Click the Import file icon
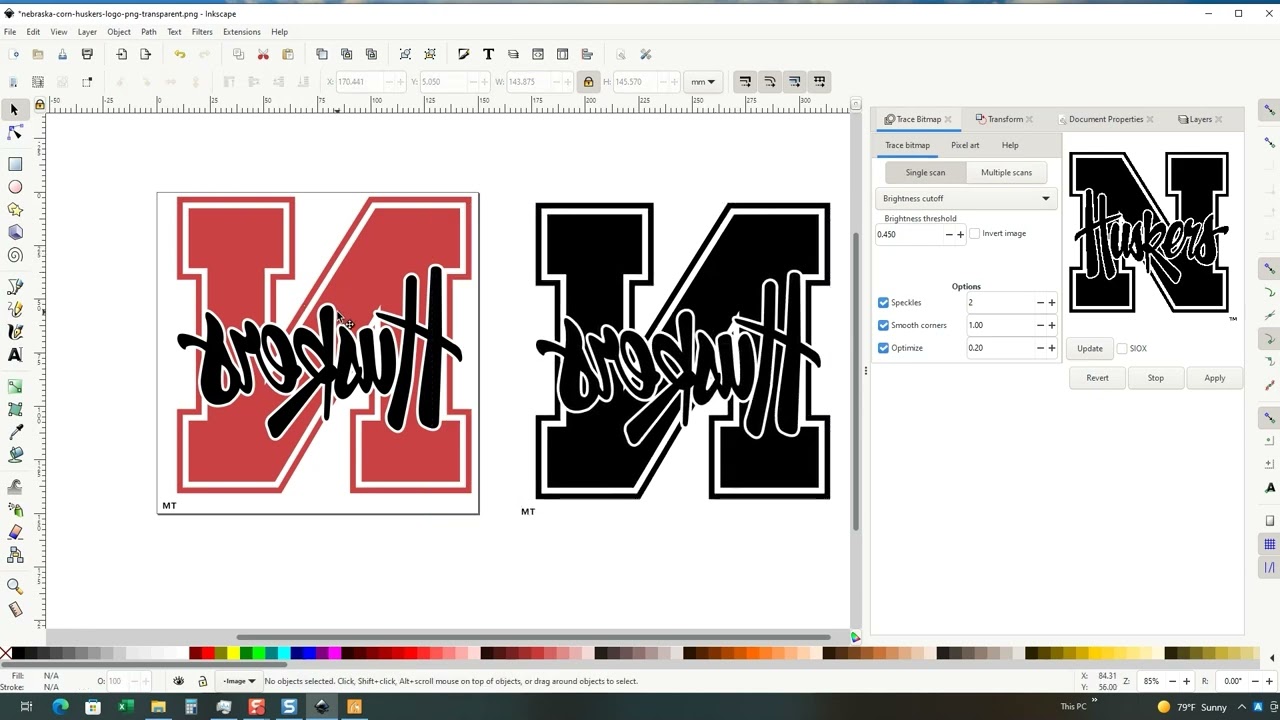The width and height of the screenshot is (1280, 720). pyautogui.click(x=122, y=54)
